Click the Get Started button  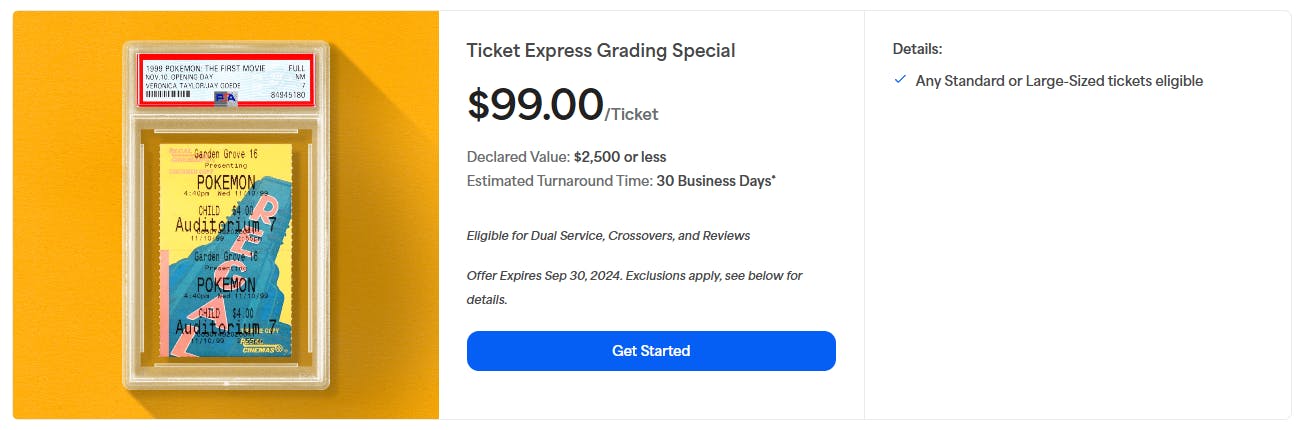click(x=651, y=351)
